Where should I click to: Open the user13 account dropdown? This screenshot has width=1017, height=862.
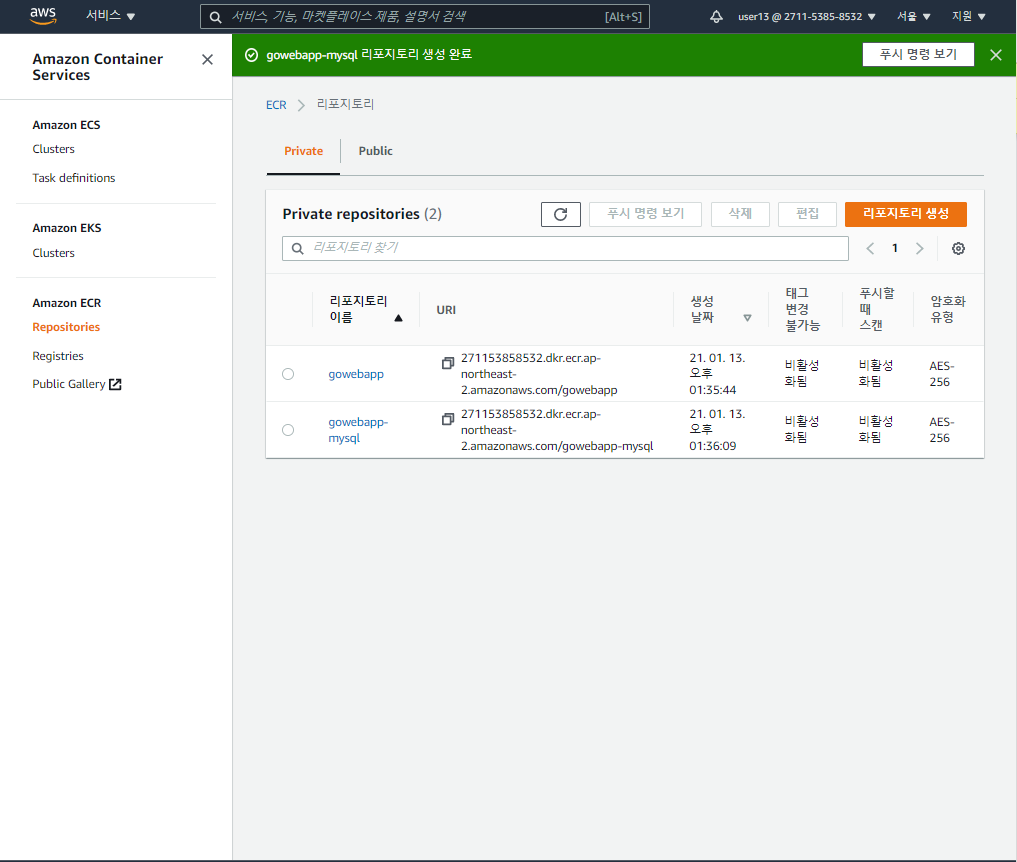click(x=806, y=17)
